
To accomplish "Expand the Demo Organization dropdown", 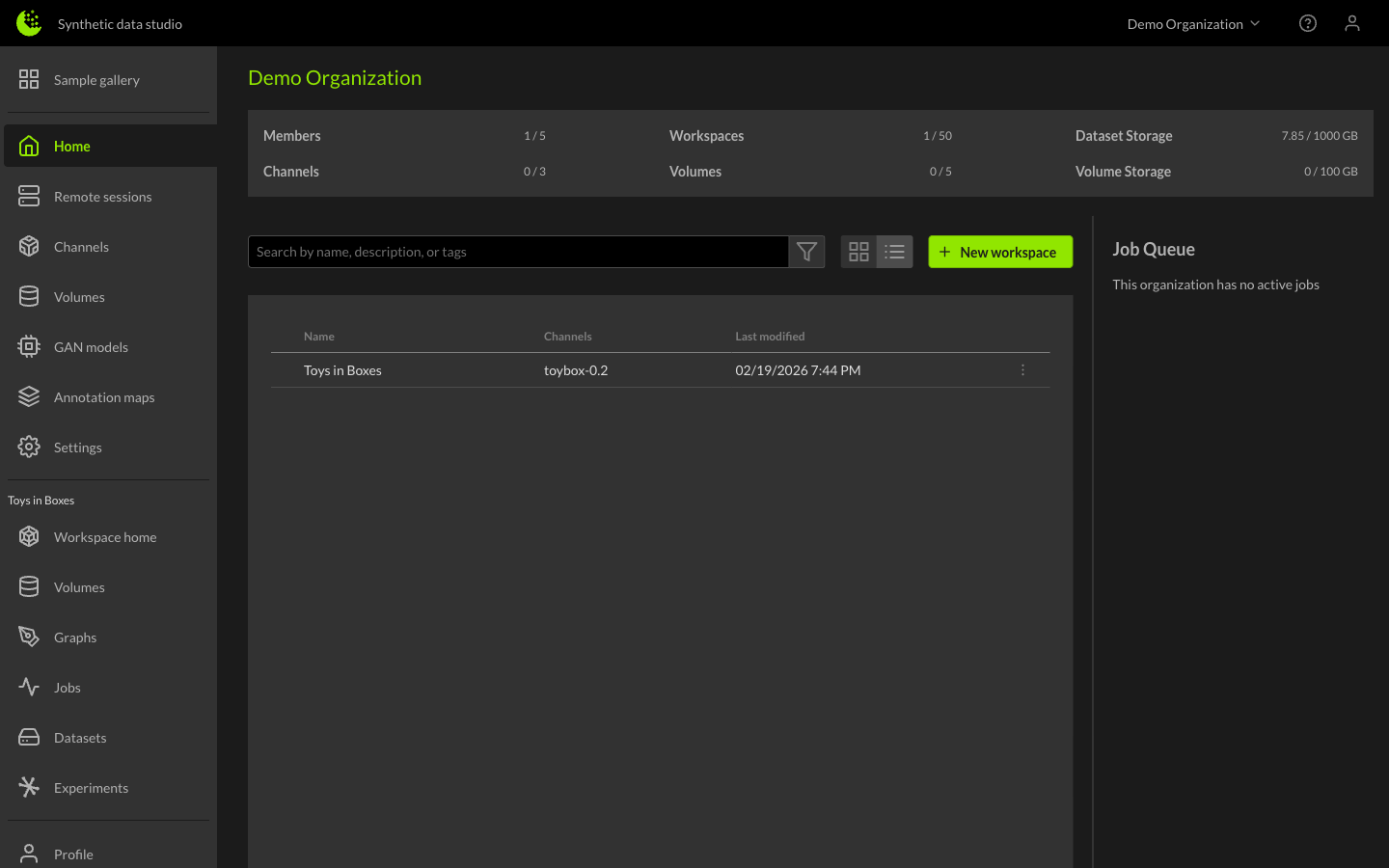I will pos(1193,24).
